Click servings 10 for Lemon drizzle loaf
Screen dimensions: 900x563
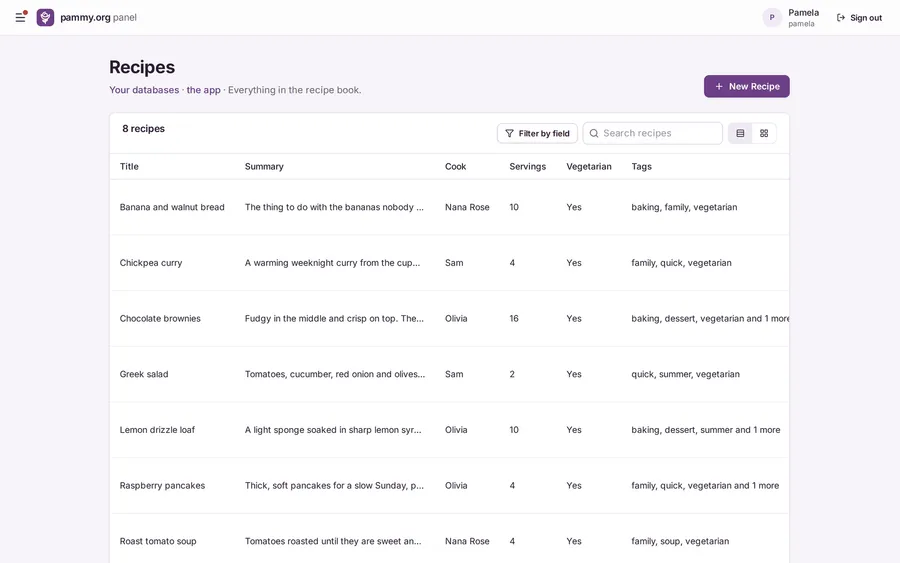point(514,430)
